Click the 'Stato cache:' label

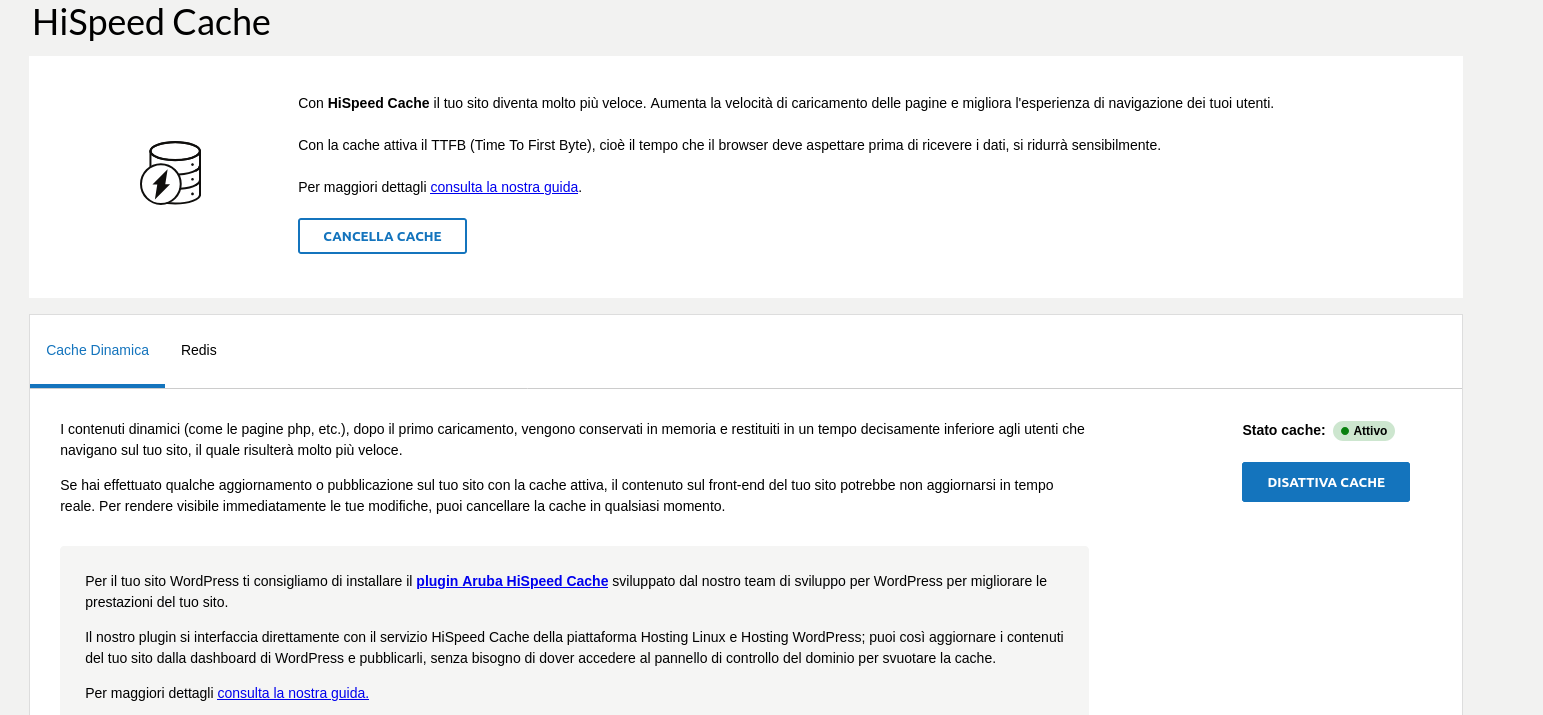click(x=1284, y=430)
